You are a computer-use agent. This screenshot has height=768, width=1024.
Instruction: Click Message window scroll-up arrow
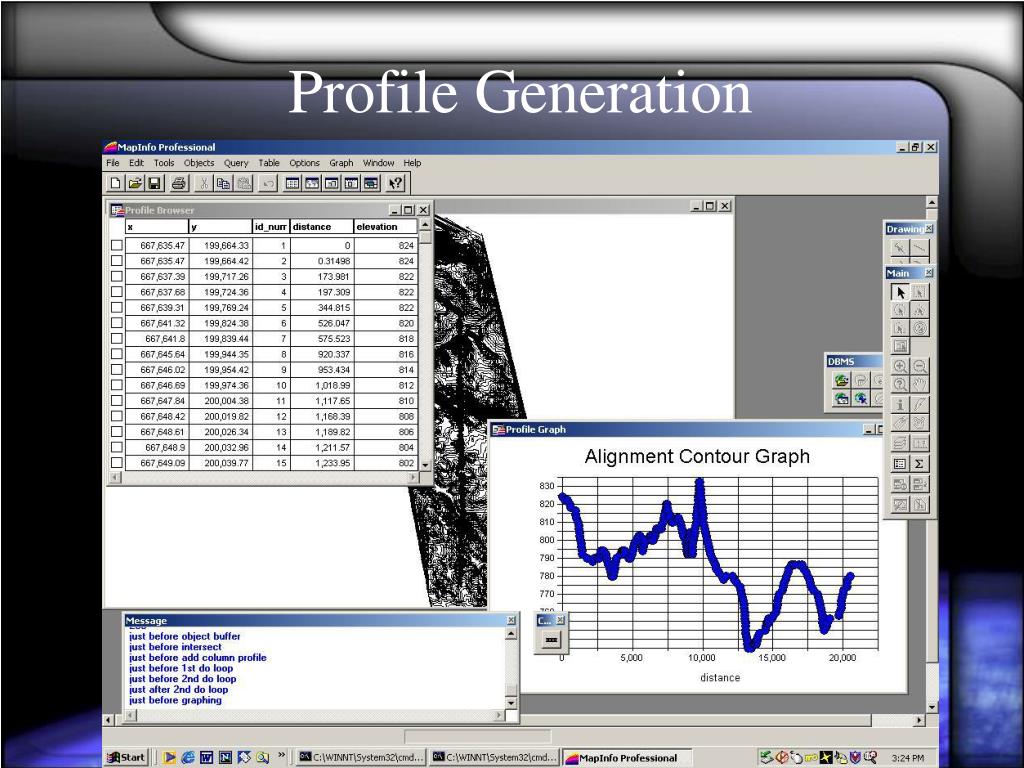tap(511, 634)
